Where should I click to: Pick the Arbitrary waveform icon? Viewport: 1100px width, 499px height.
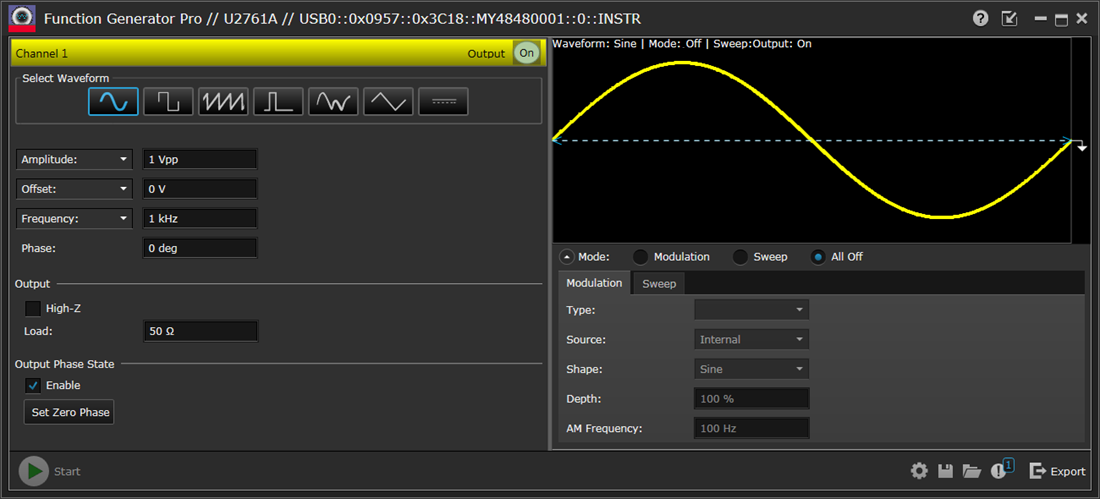[x=333, y=101]
